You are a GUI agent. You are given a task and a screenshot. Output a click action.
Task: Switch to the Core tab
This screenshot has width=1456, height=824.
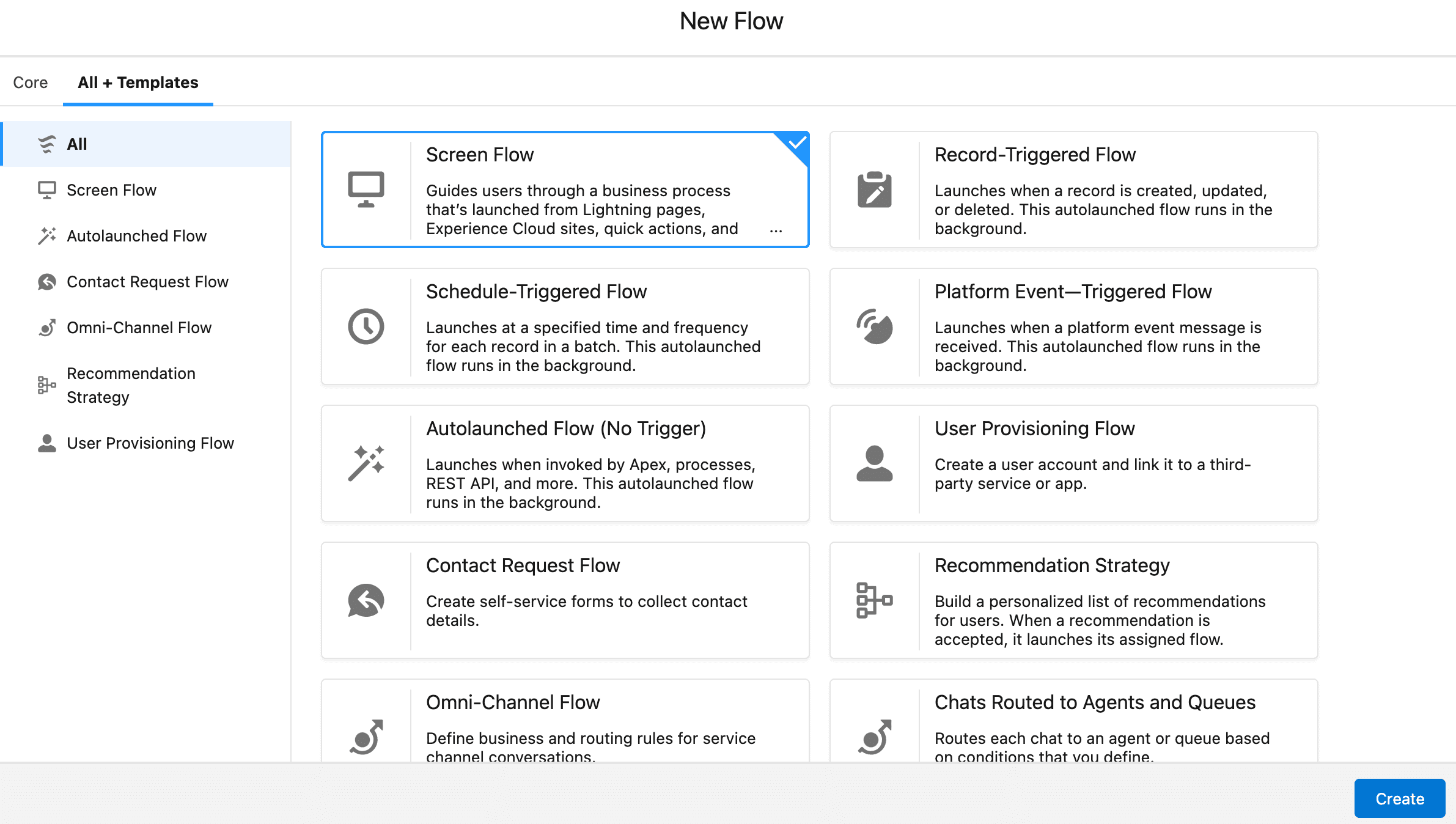pos(31,82)
